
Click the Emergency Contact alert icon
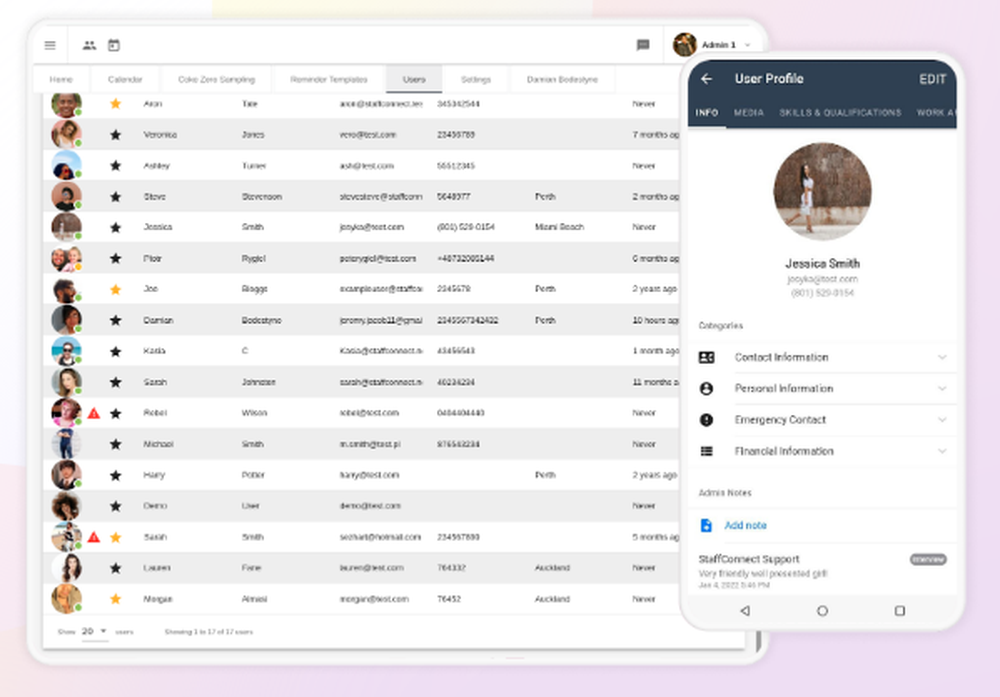(707, 419)
